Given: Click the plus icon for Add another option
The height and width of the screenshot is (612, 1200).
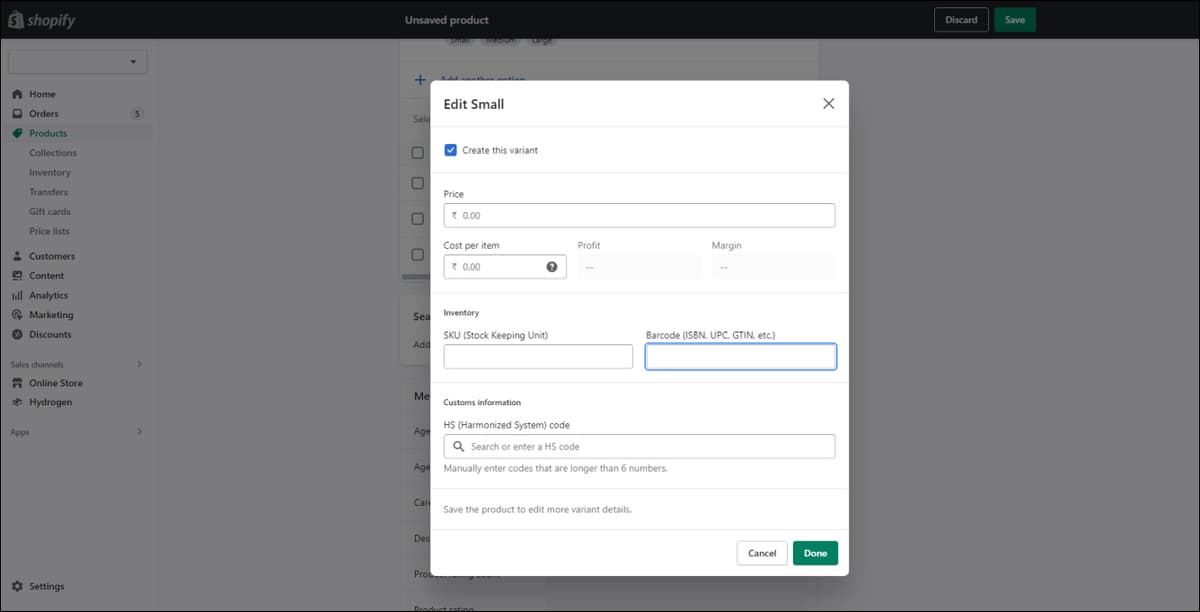Looking at the screenshot, I should pyautogui.click(x=421, y=80).
